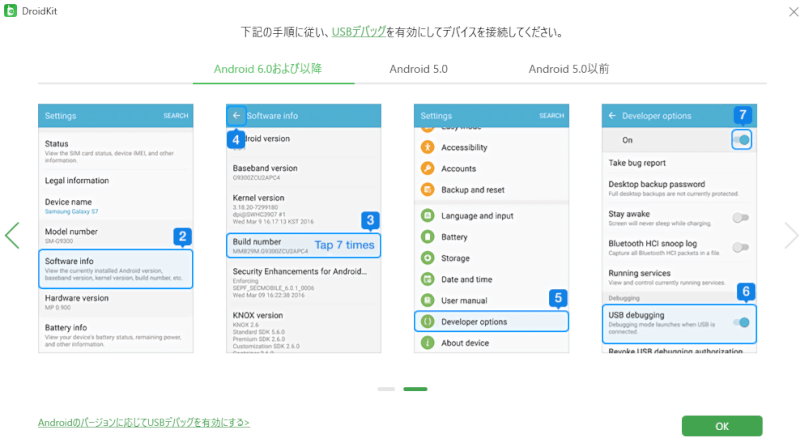Toggle the Developer options On switch
Viewport: 800px width, 447px height.
742,140
